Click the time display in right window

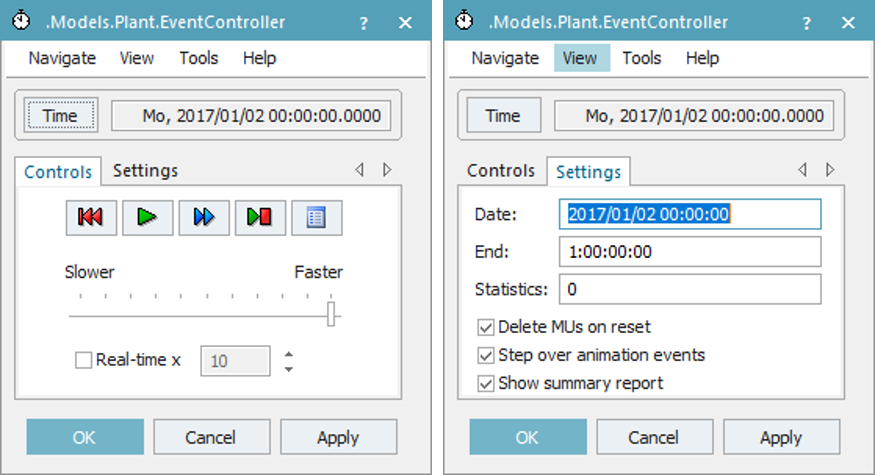click(x=694, y=116)
